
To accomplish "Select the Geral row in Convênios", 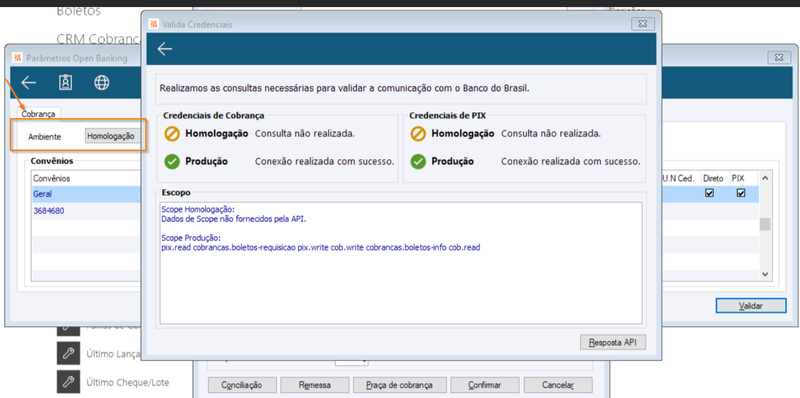I will (x=86, y=194).
